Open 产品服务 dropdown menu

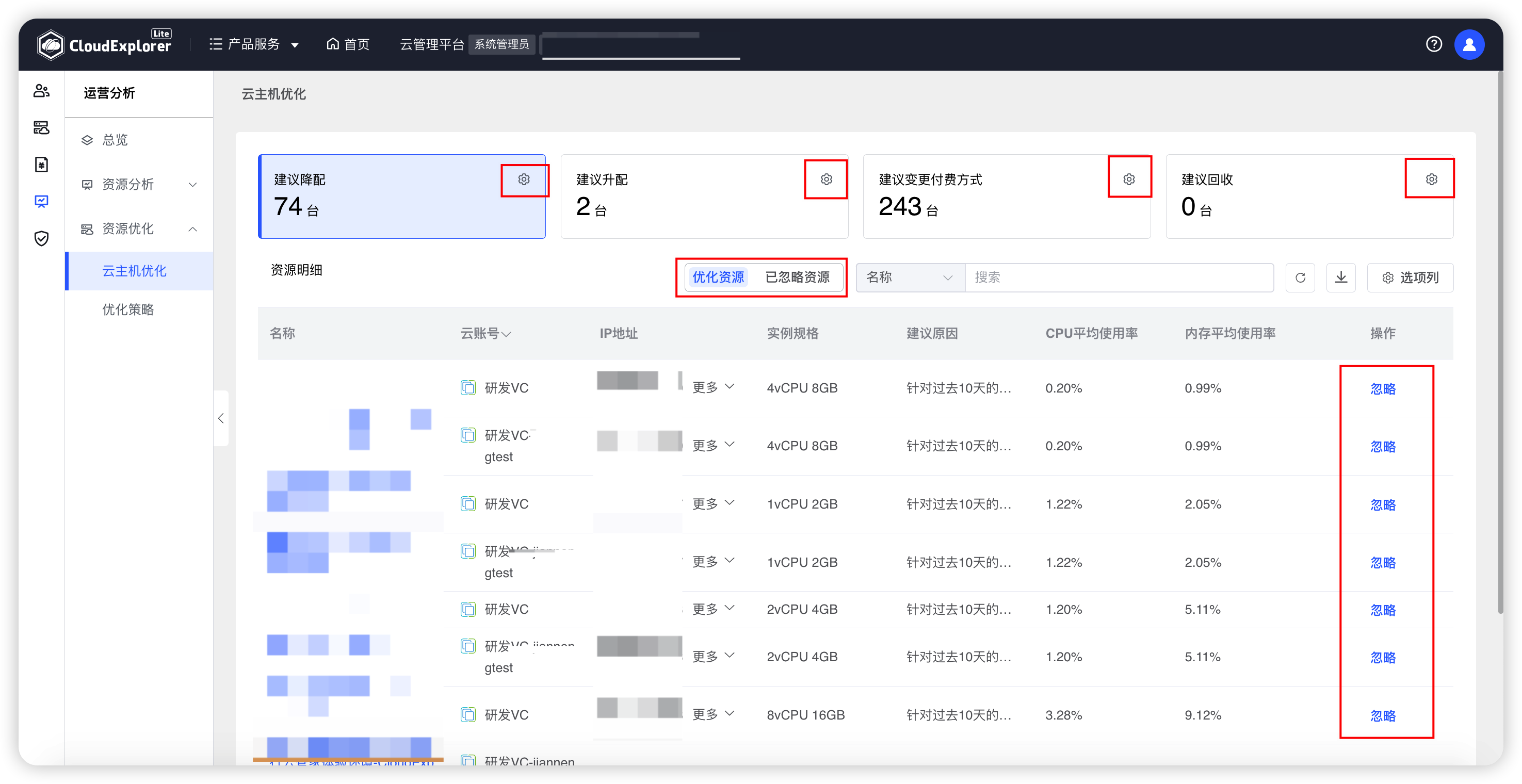click(254, 44)
